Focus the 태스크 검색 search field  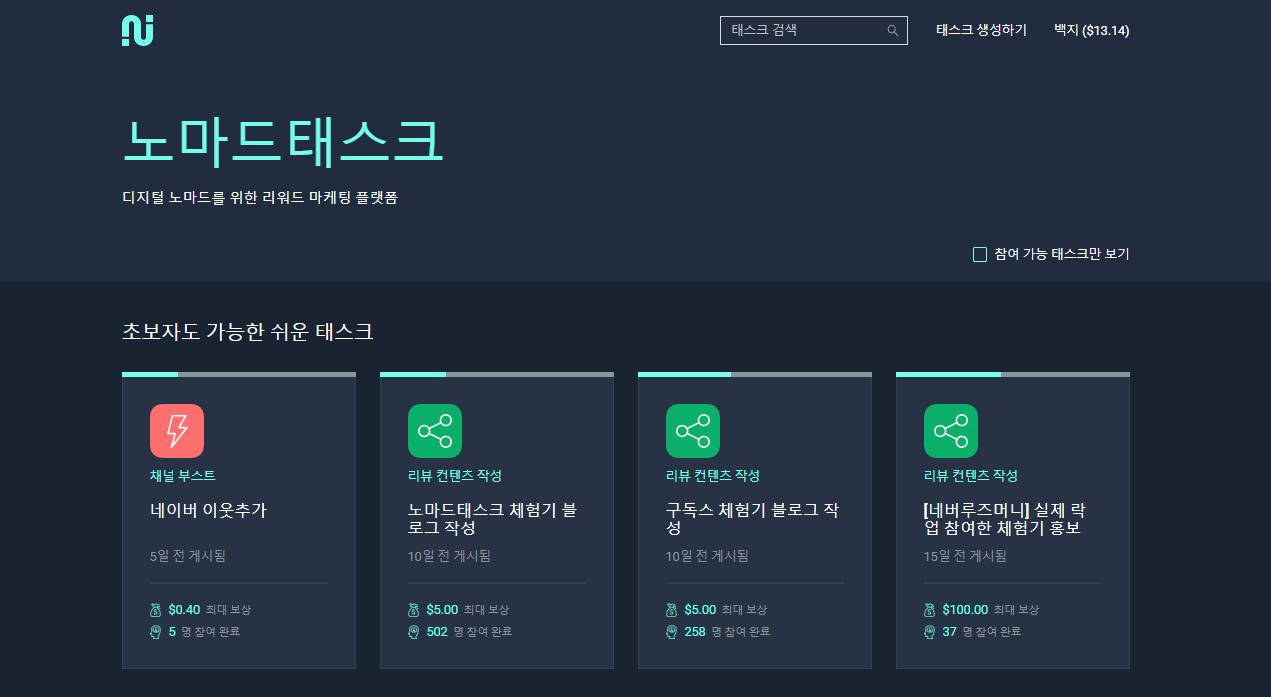pos(813,31)
